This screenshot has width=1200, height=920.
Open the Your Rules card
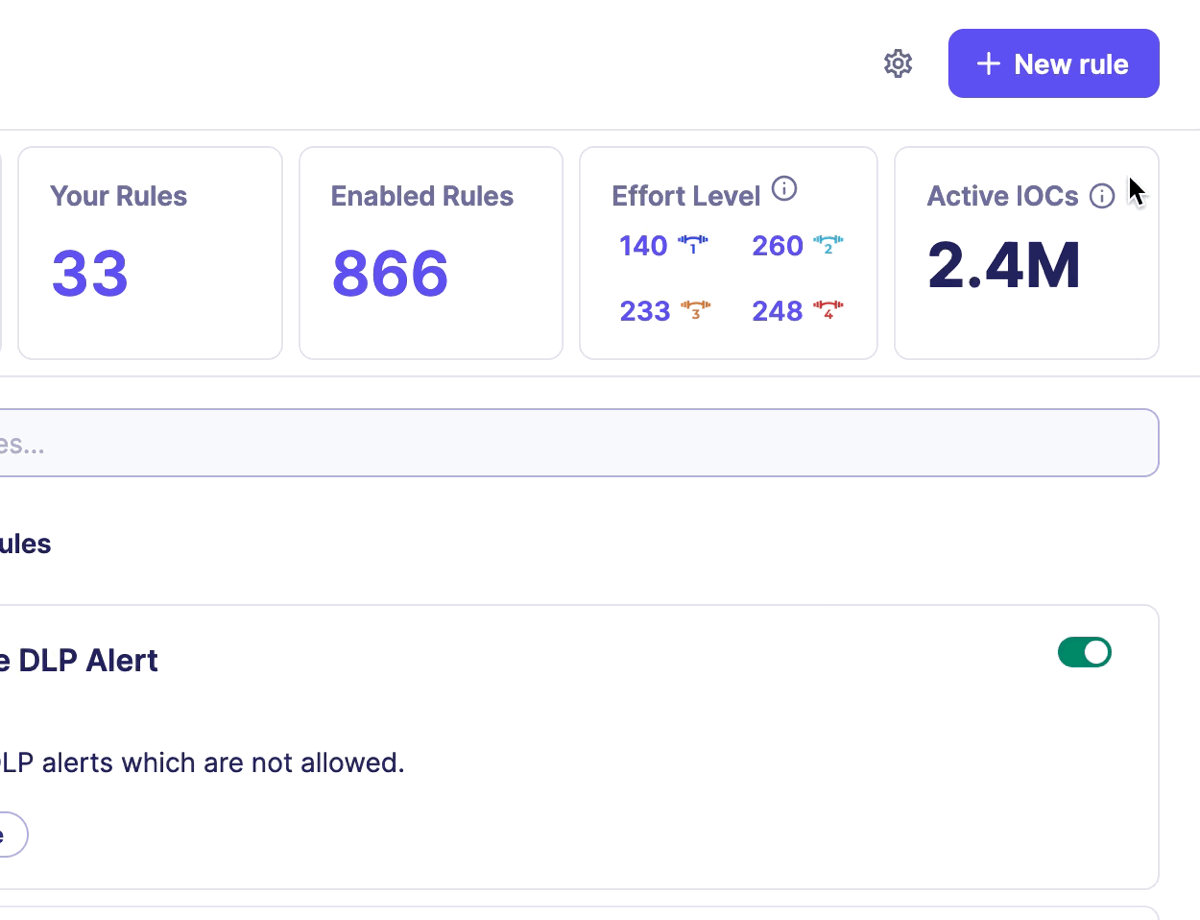[150, 253]
